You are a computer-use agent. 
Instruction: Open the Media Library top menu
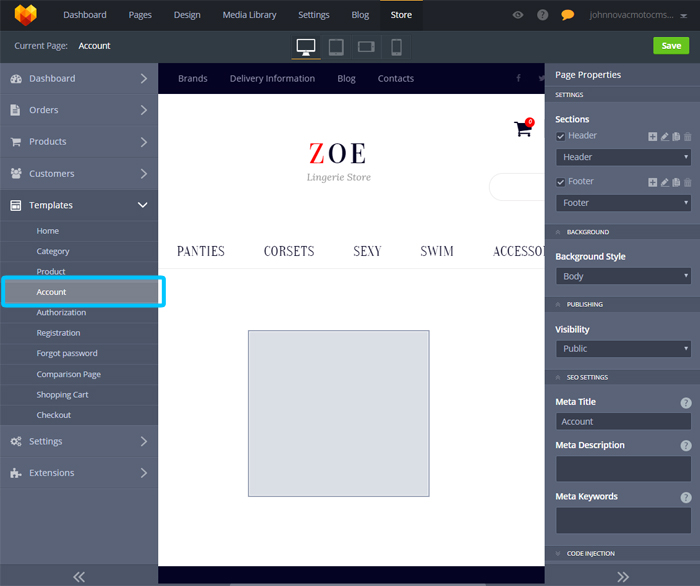coord(250,15)
